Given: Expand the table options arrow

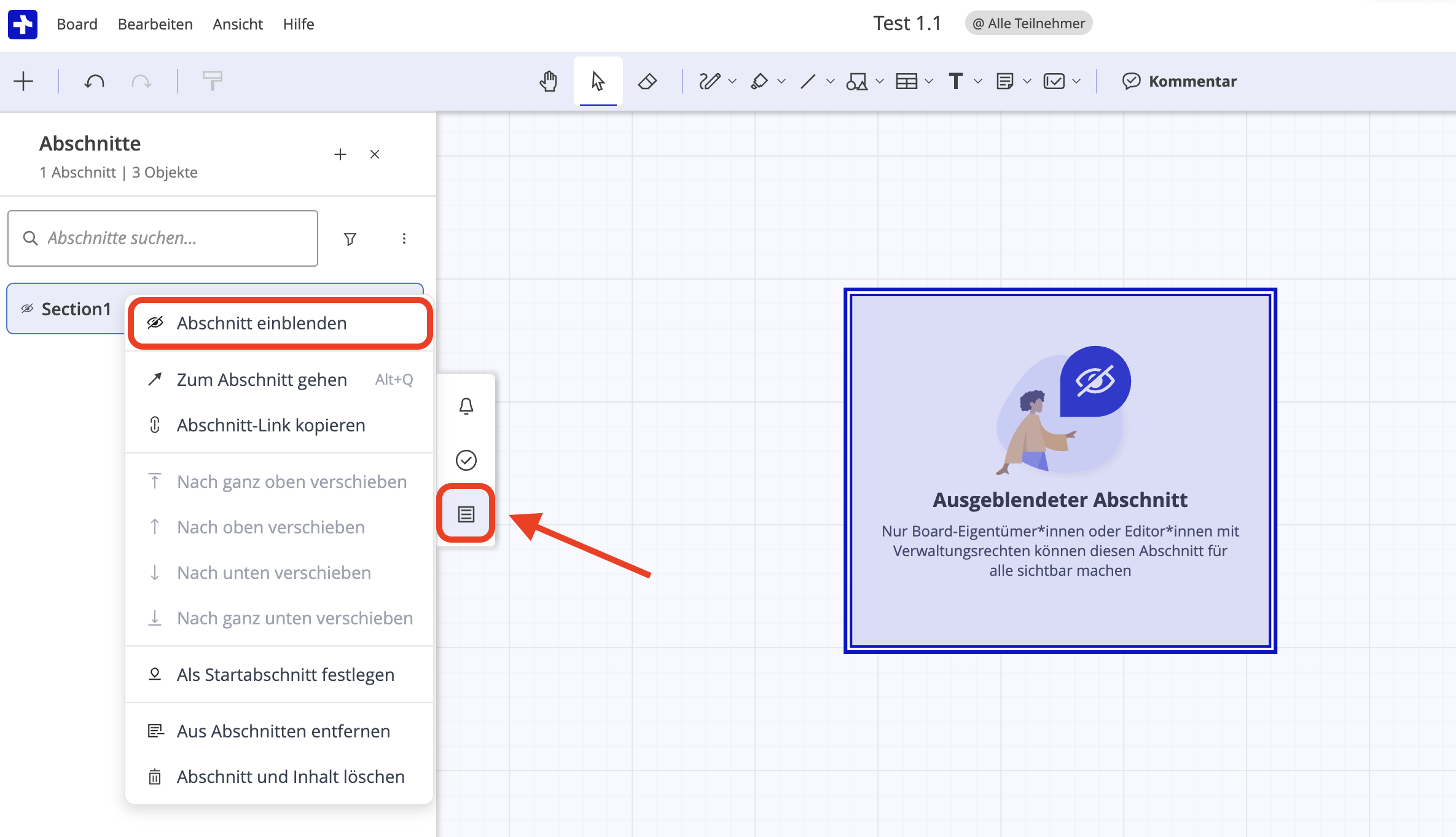Looking at the screenshot, I should tap(929, 81).
